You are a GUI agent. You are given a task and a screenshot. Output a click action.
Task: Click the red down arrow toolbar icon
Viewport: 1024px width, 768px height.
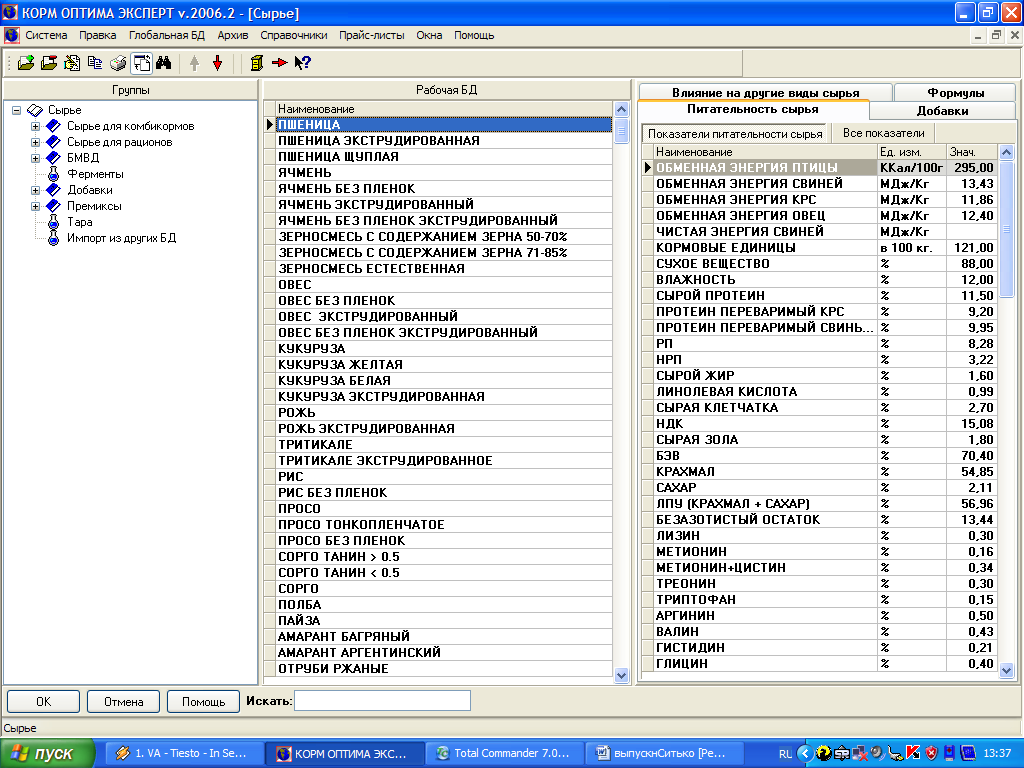tap(217, 63)
